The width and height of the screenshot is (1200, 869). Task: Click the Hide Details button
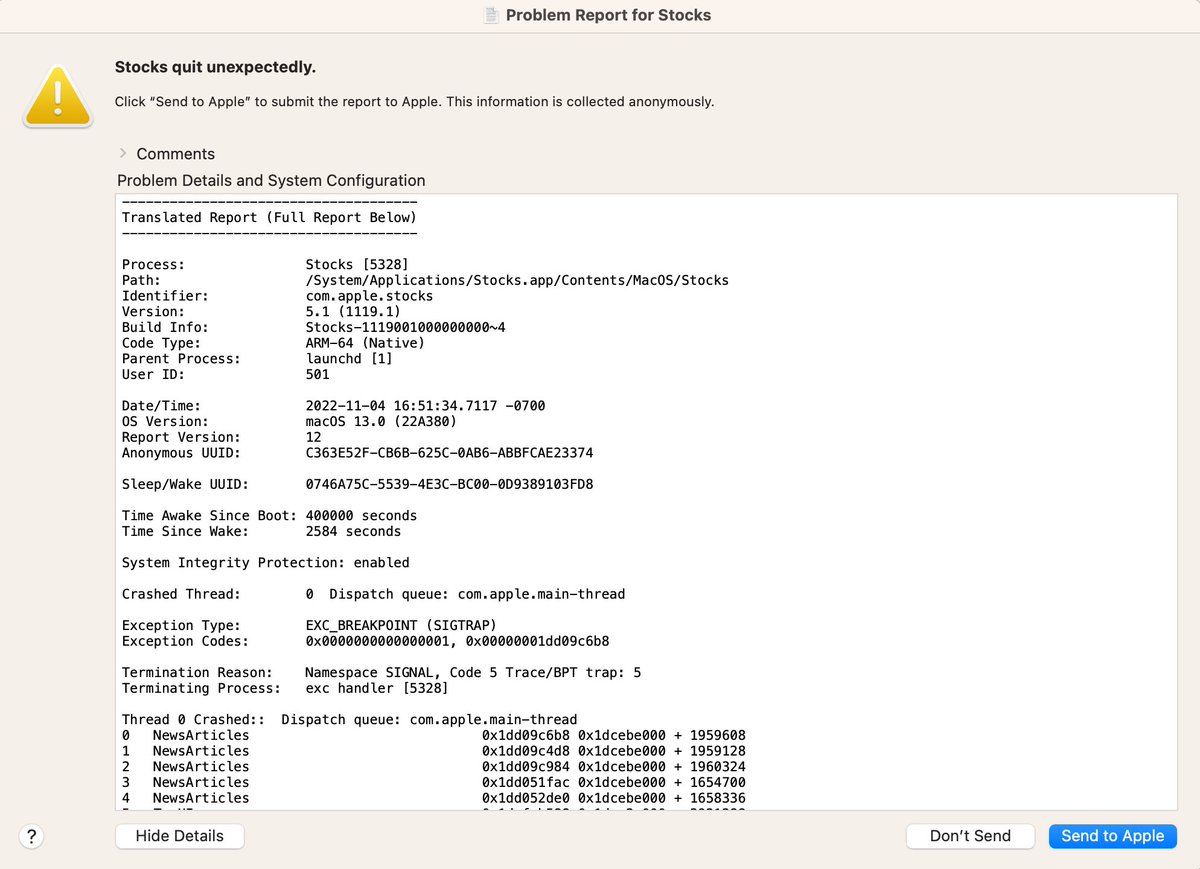(180, 836)
